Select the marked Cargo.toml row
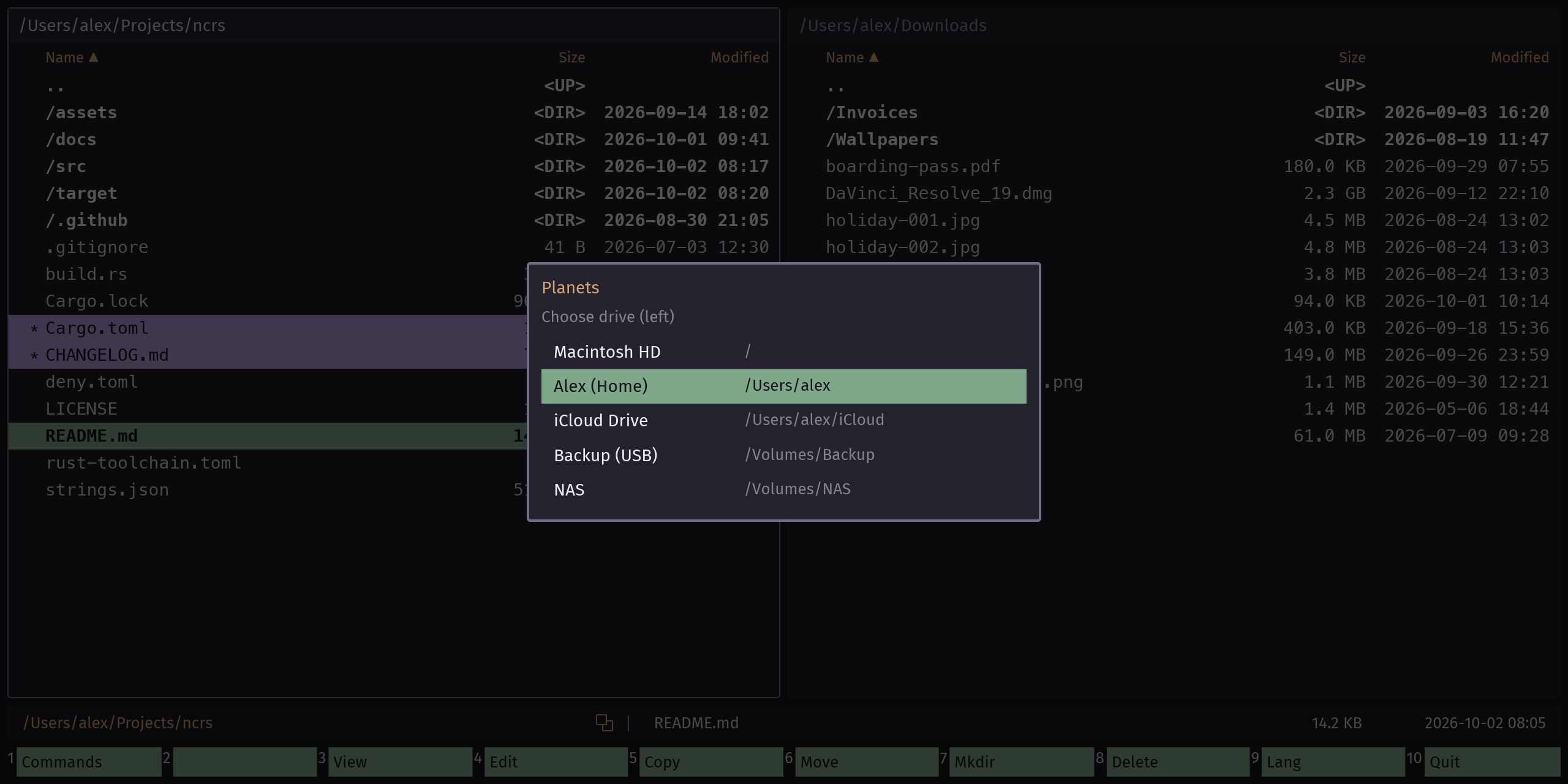 tap(268, 328)
